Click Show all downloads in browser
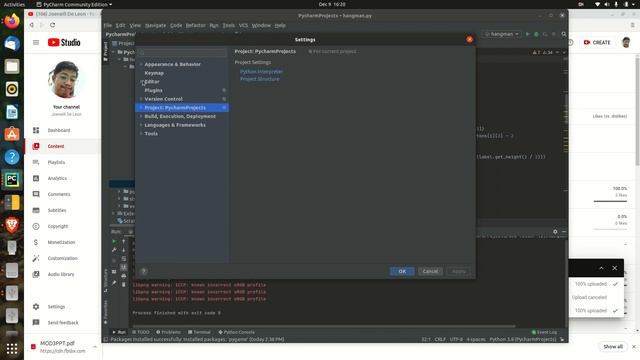Screen dimensions: 640x360 click(613, 347)
